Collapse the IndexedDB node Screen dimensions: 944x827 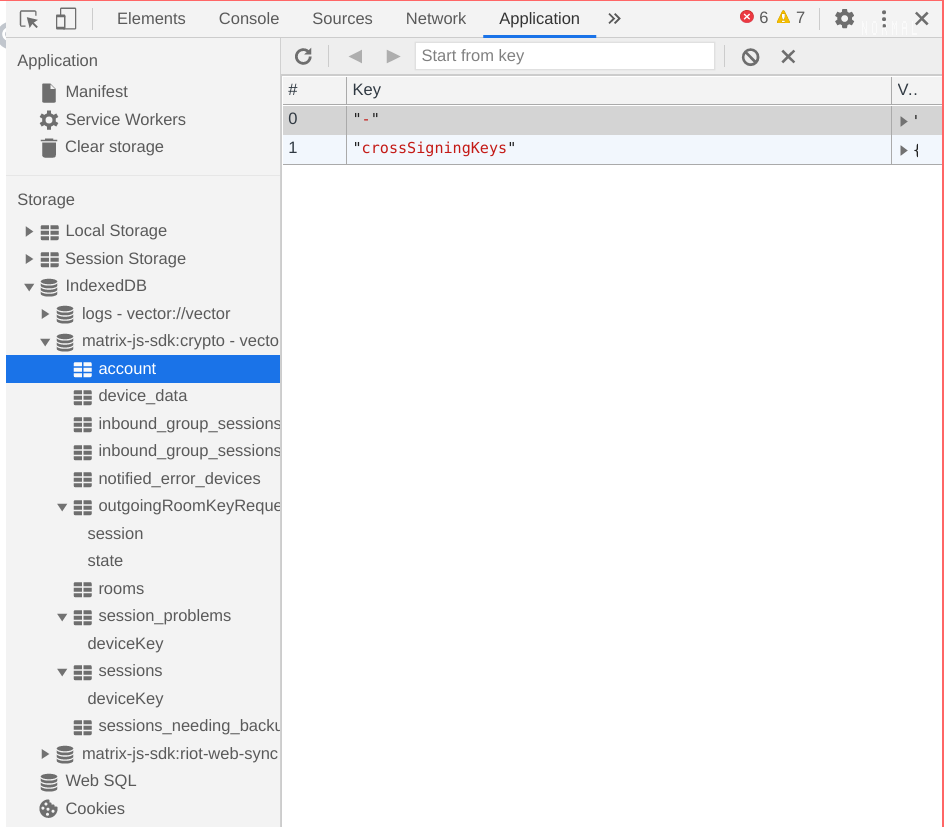(x=28, y=287)
